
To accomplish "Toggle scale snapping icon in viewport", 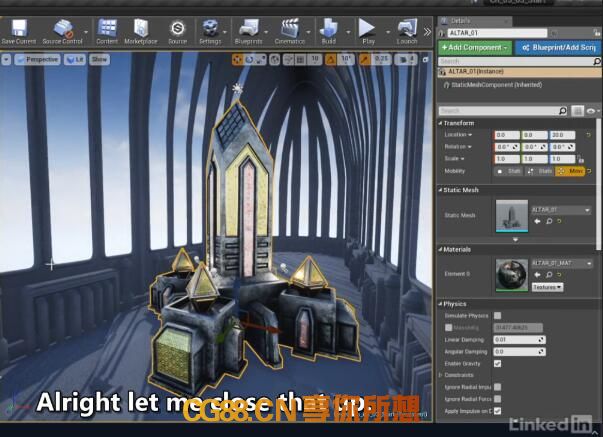I will 364,60.
